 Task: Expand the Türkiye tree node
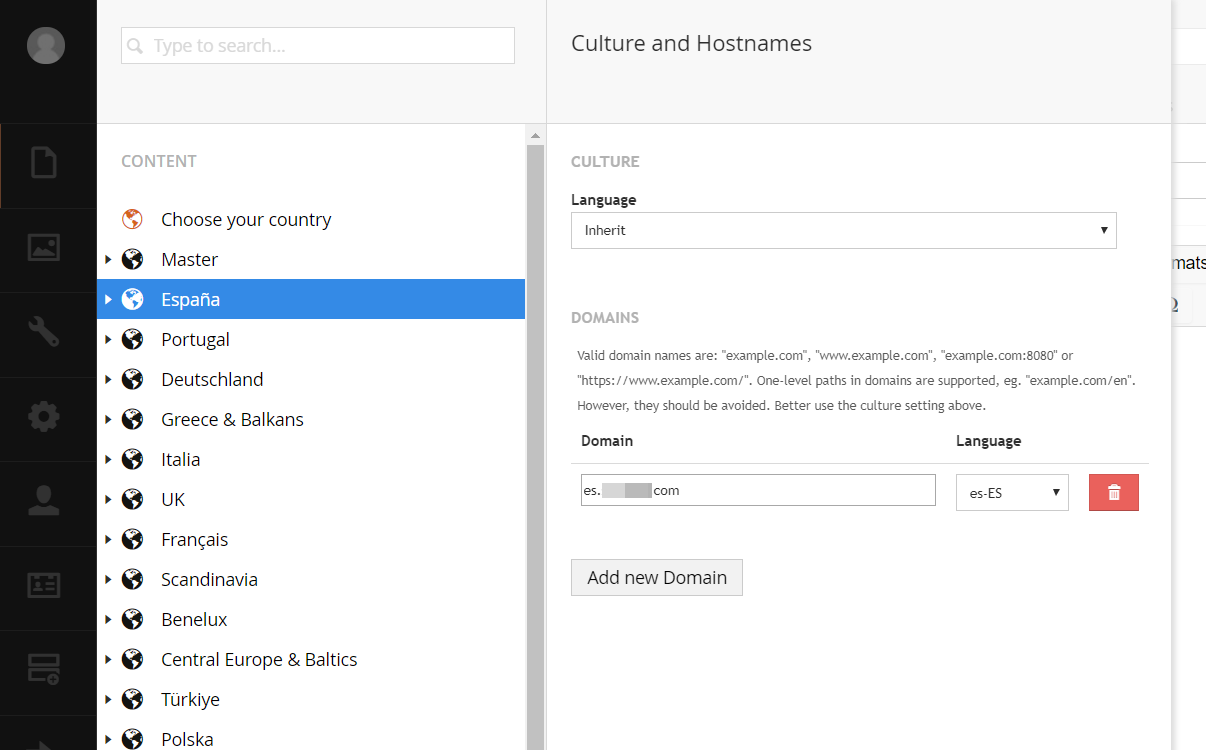coord(108,699)
